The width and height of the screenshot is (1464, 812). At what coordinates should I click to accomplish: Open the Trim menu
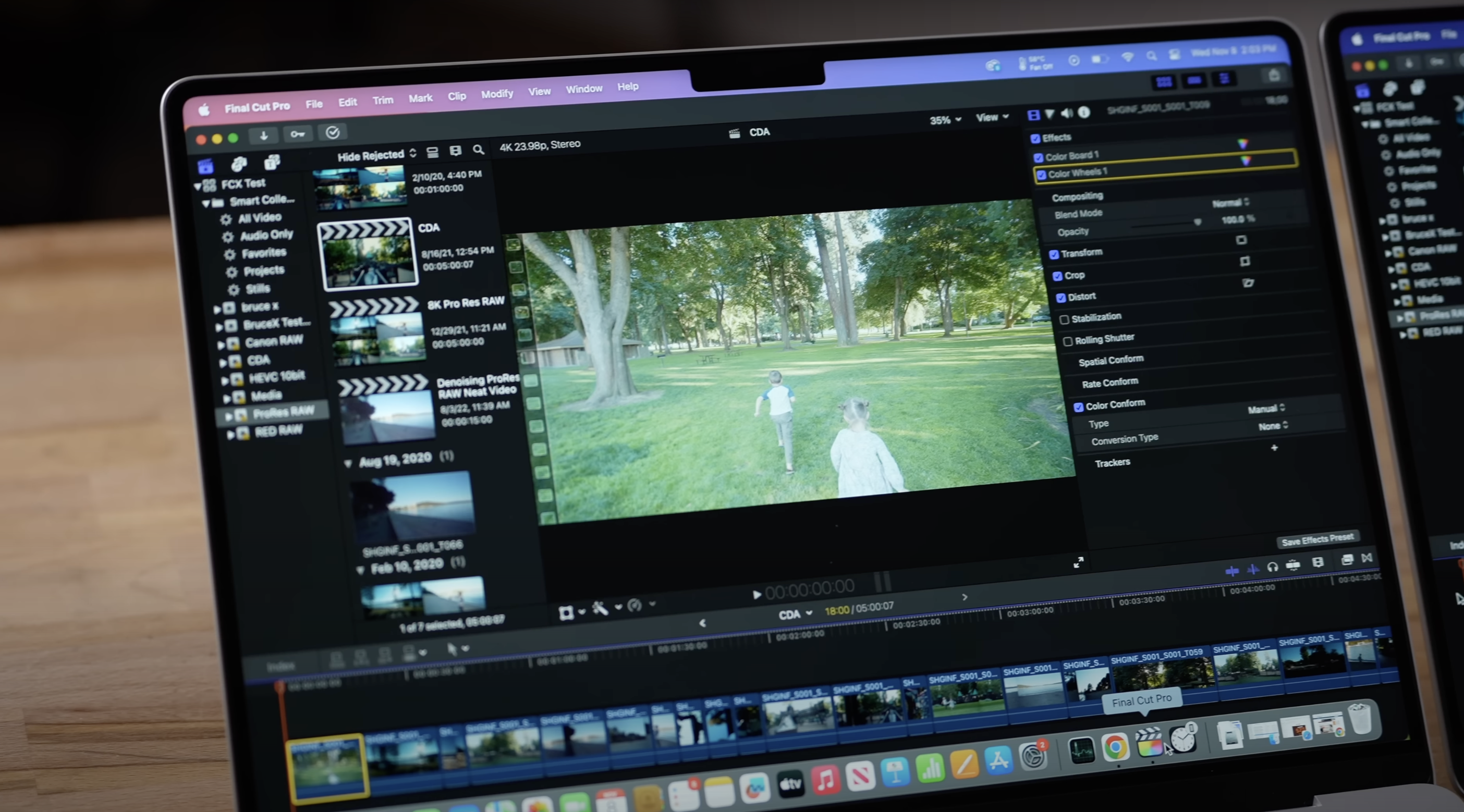coord(383,101)
